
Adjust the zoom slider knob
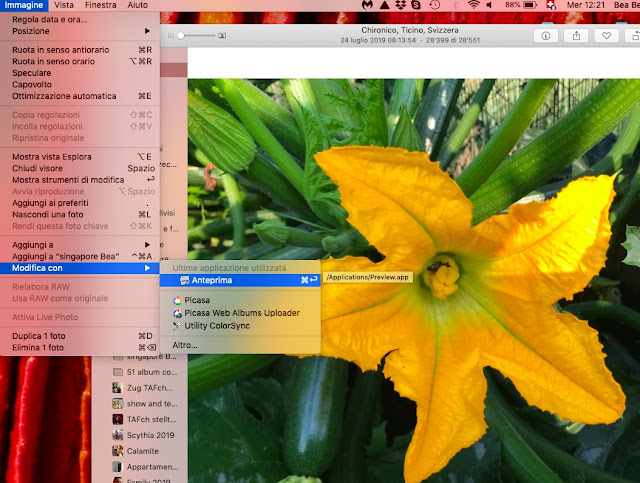[x=180, y=36]
